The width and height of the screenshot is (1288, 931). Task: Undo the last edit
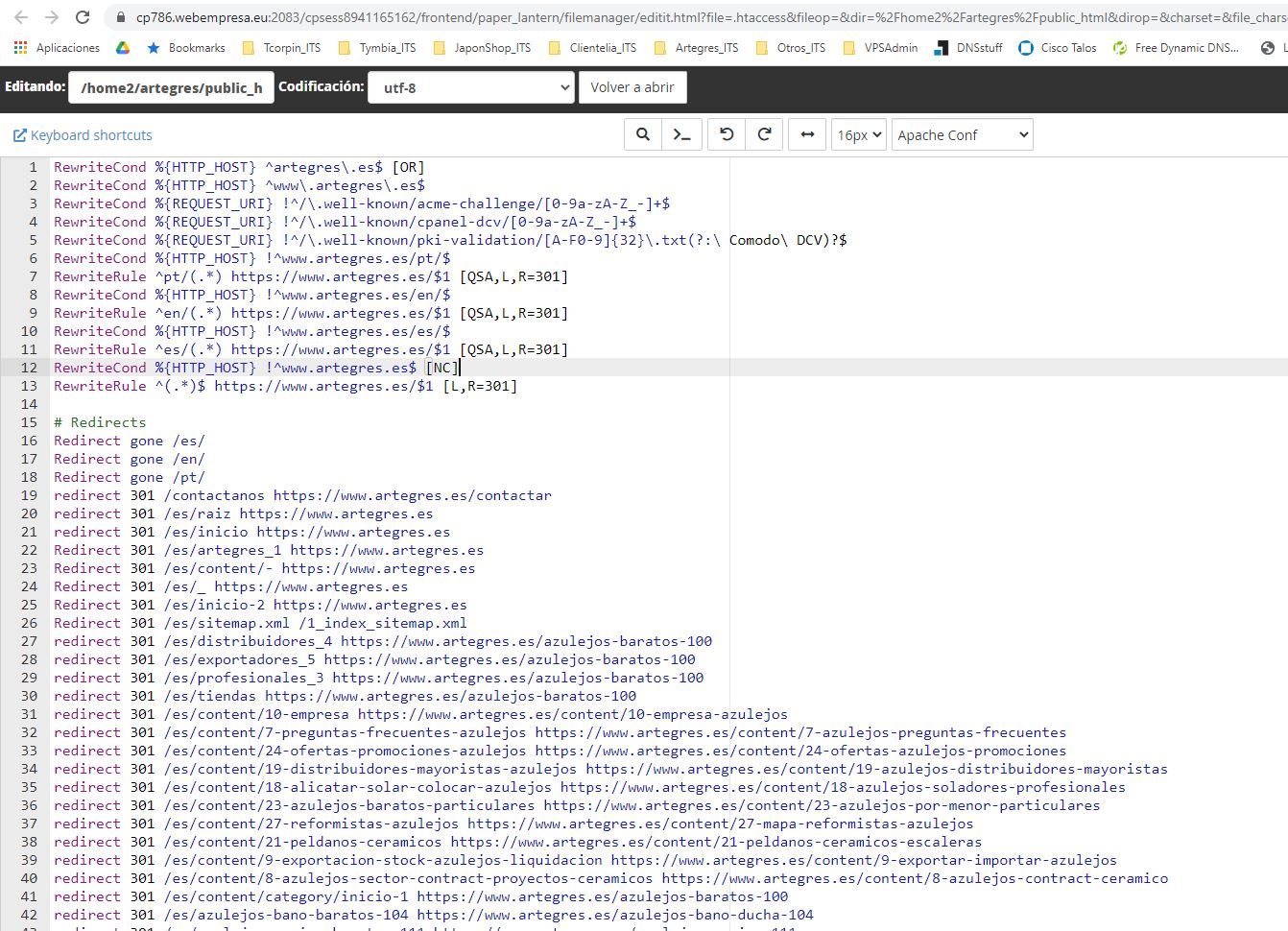(x=727, y=134)
